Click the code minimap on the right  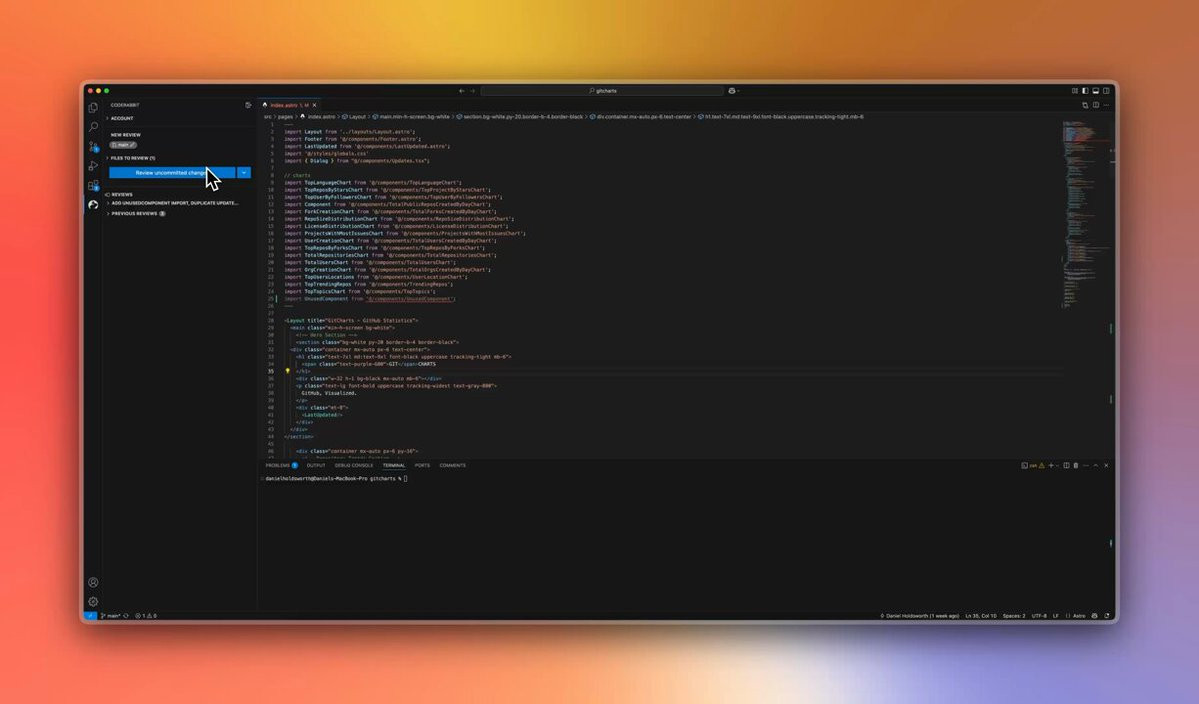click(1086, 214)
